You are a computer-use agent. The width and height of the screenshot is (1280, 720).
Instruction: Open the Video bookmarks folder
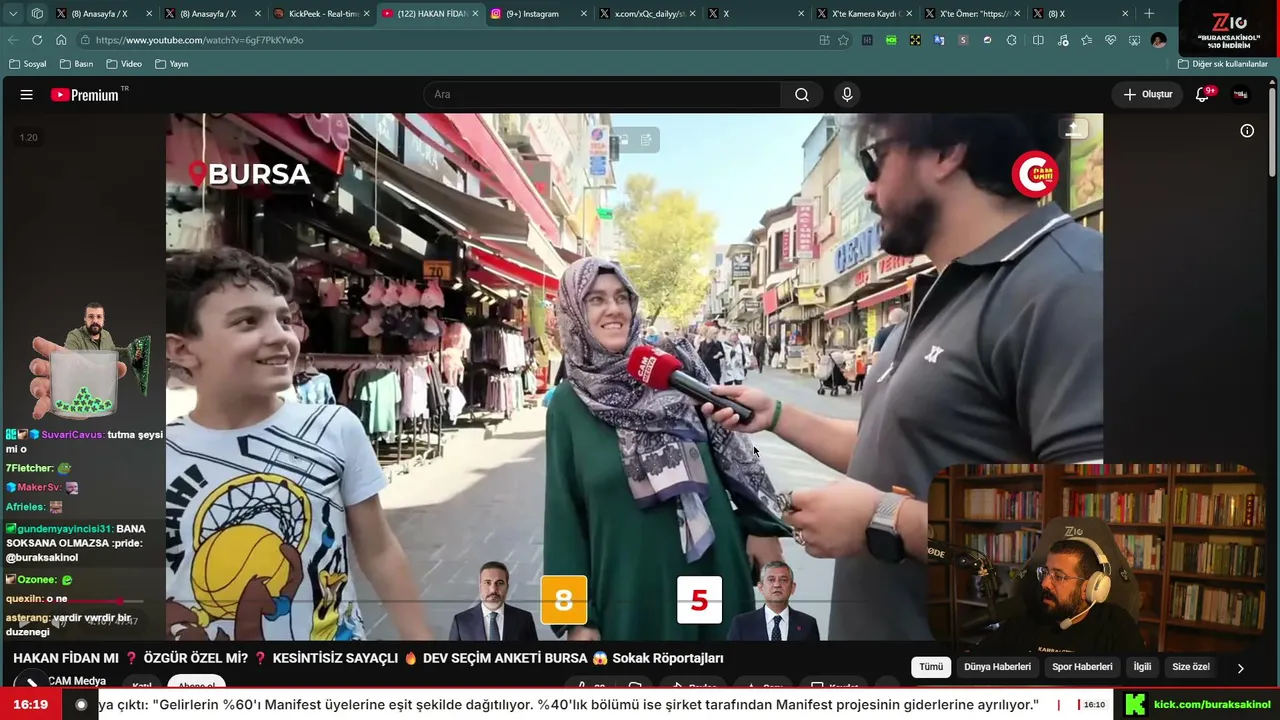(x=124, y=64)
